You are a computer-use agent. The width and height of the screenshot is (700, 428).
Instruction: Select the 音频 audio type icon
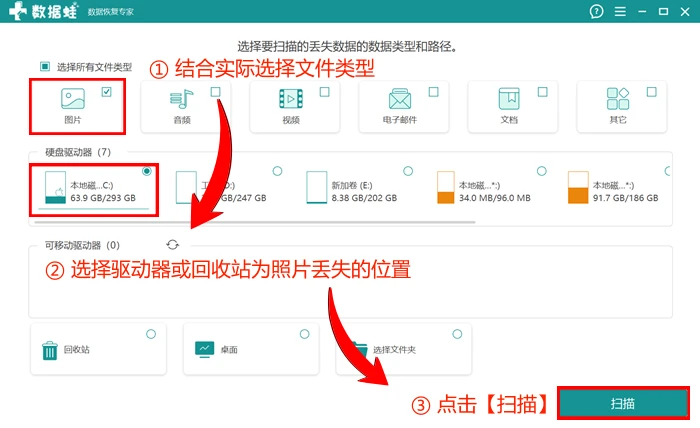[x=181, y=99]
